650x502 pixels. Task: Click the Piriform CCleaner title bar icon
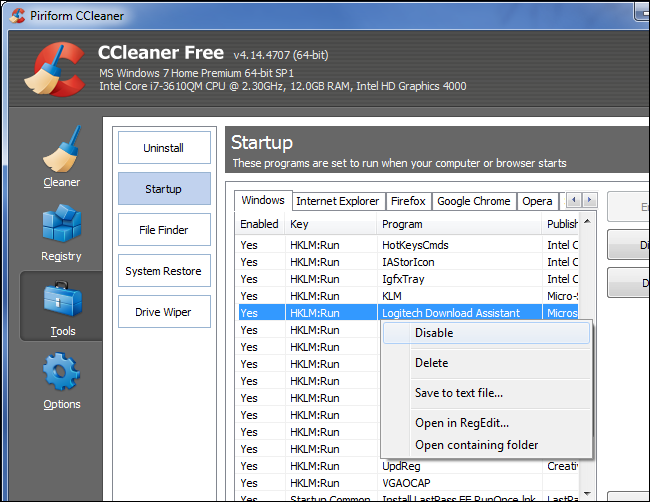tap(17, 16)
